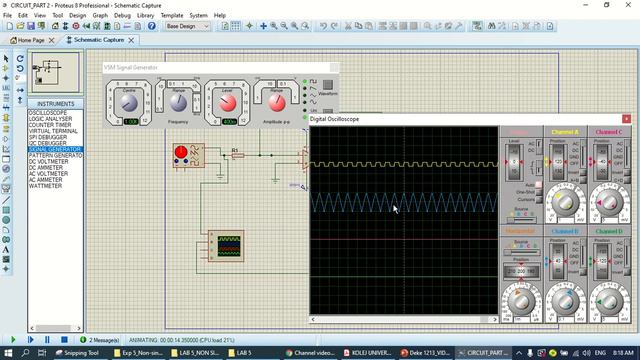Click the Open Project folder icon

[x=20, y=26]
